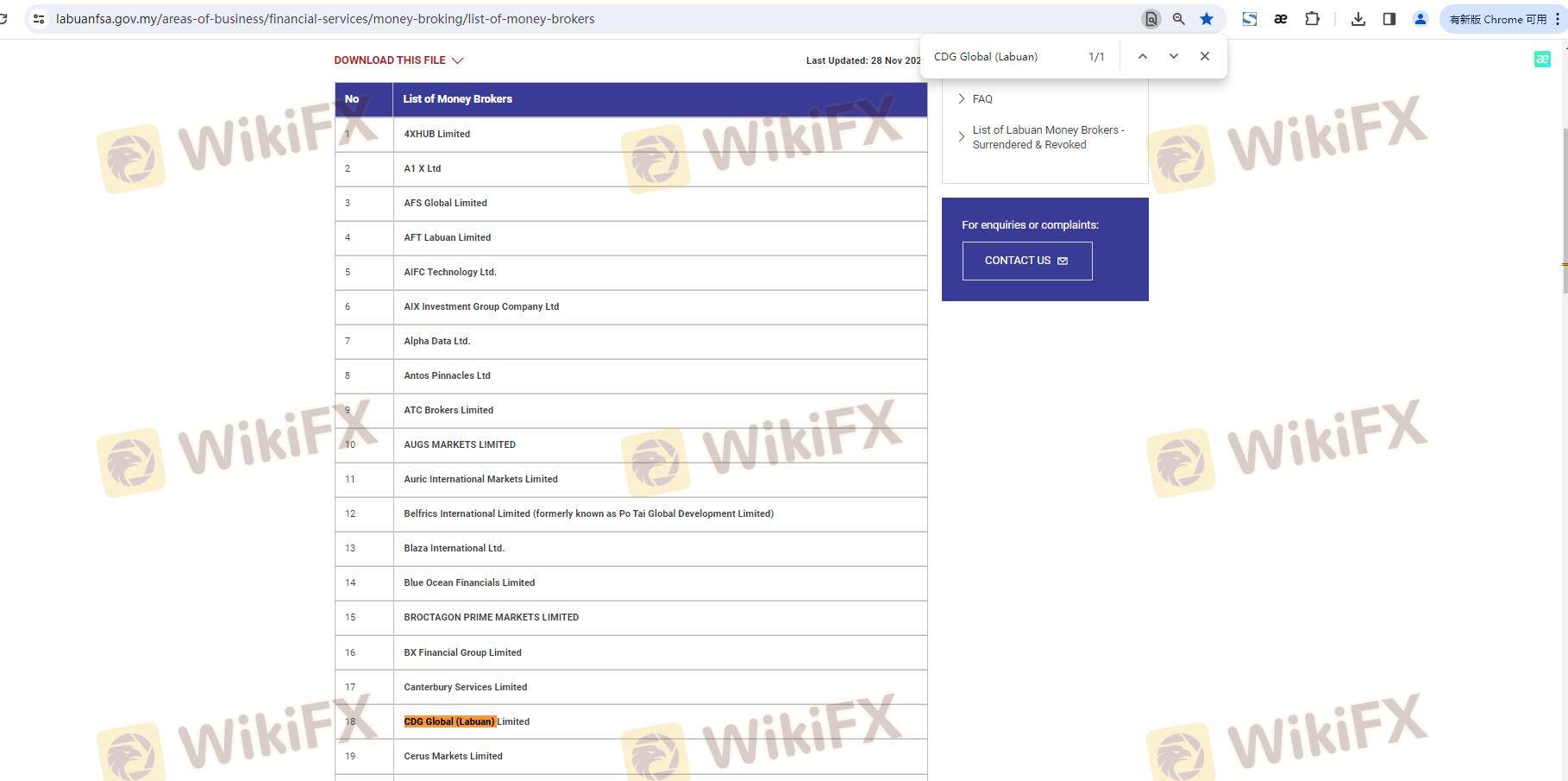Screen dimensions: 1568x781
Task: Open Surrendered & Revoked money brokers list
Action: coord(1047,137)
